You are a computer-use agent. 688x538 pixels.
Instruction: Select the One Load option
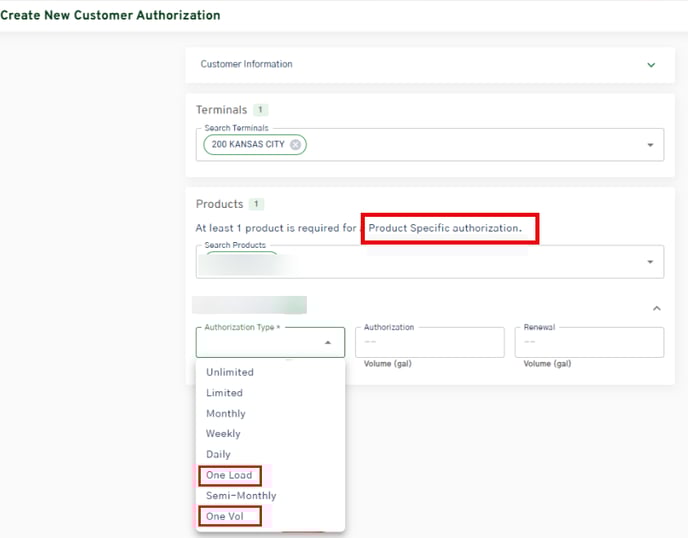click(229, 475)
